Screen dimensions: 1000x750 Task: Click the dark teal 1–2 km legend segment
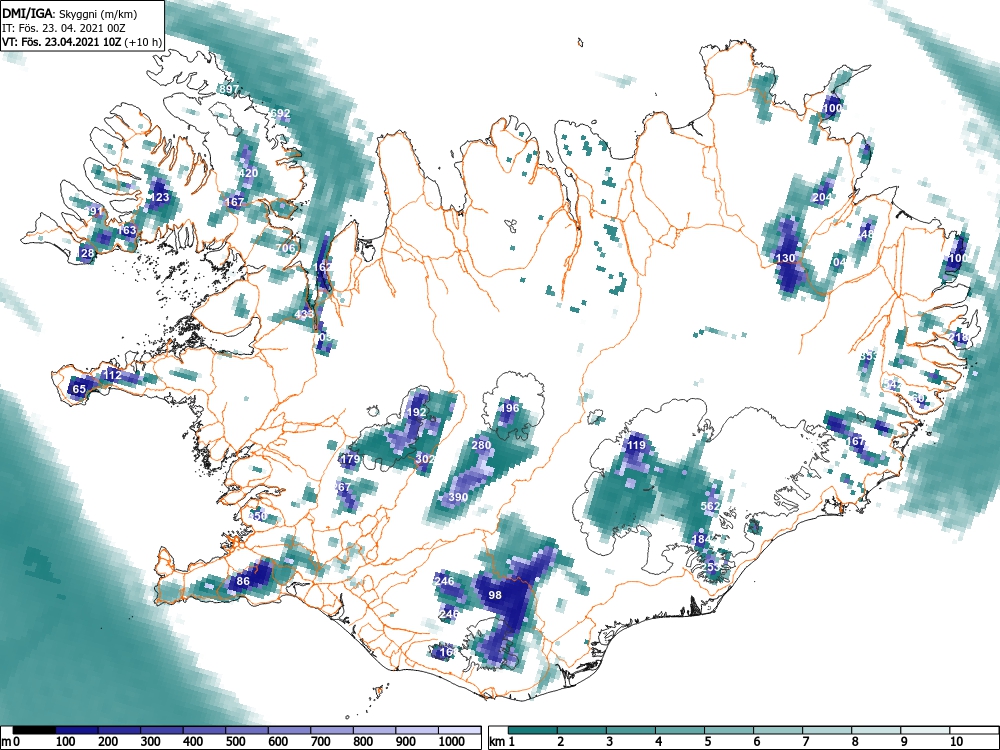533,730
